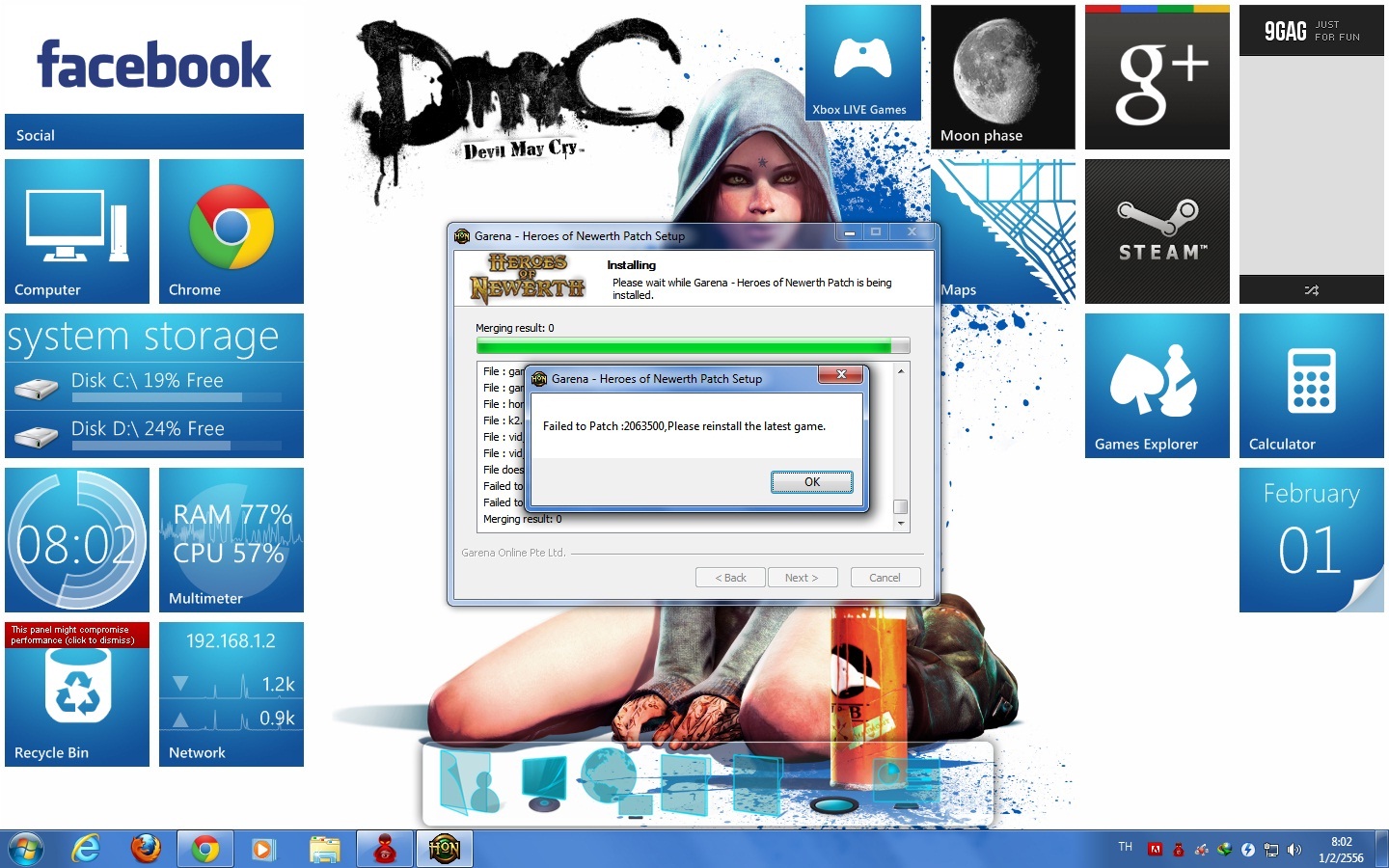Click the Show desktop strip
Viewport: 1389px width, 868px height.
[x=1382, y=849]
